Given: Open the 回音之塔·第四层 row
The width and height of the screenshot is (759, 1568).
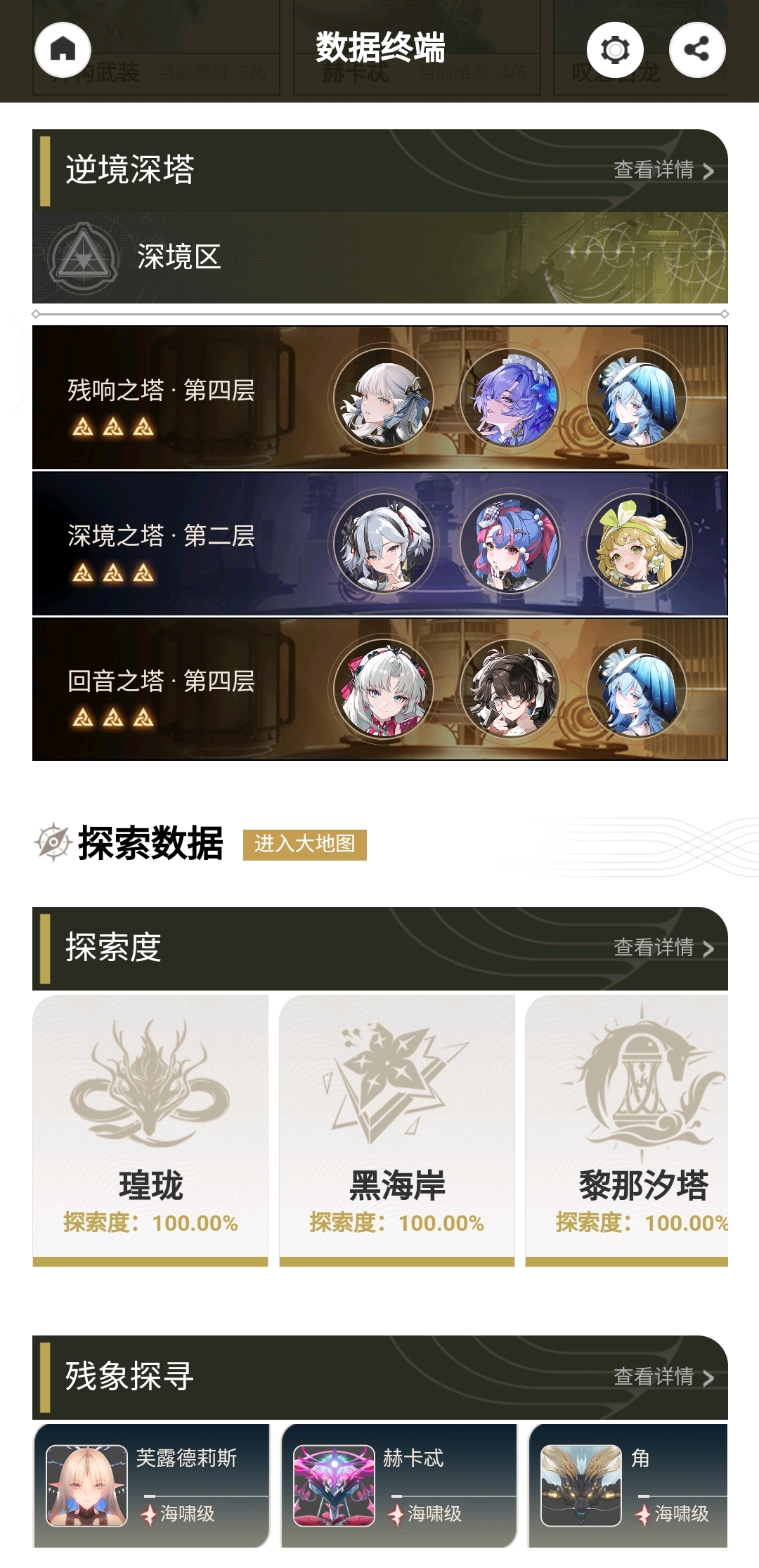Looking at the screenshot, I should [x=380, y=689].
